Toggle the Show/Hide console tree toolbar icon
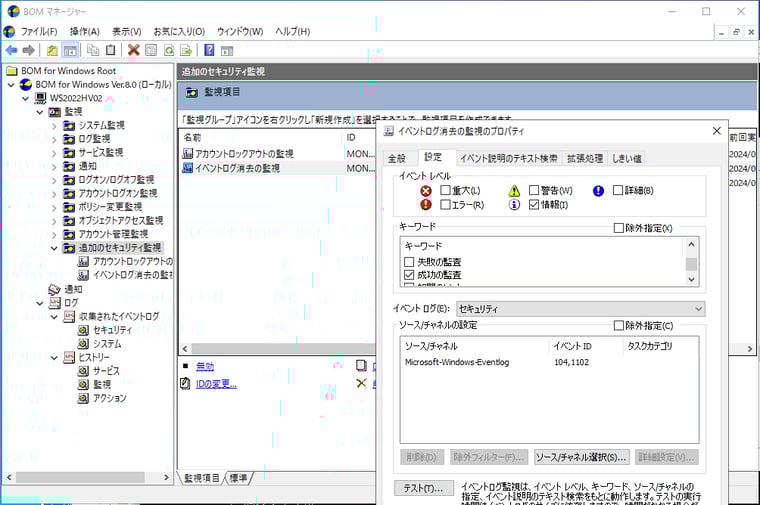Viewport: 760px width, 505px height. (70, 50)
